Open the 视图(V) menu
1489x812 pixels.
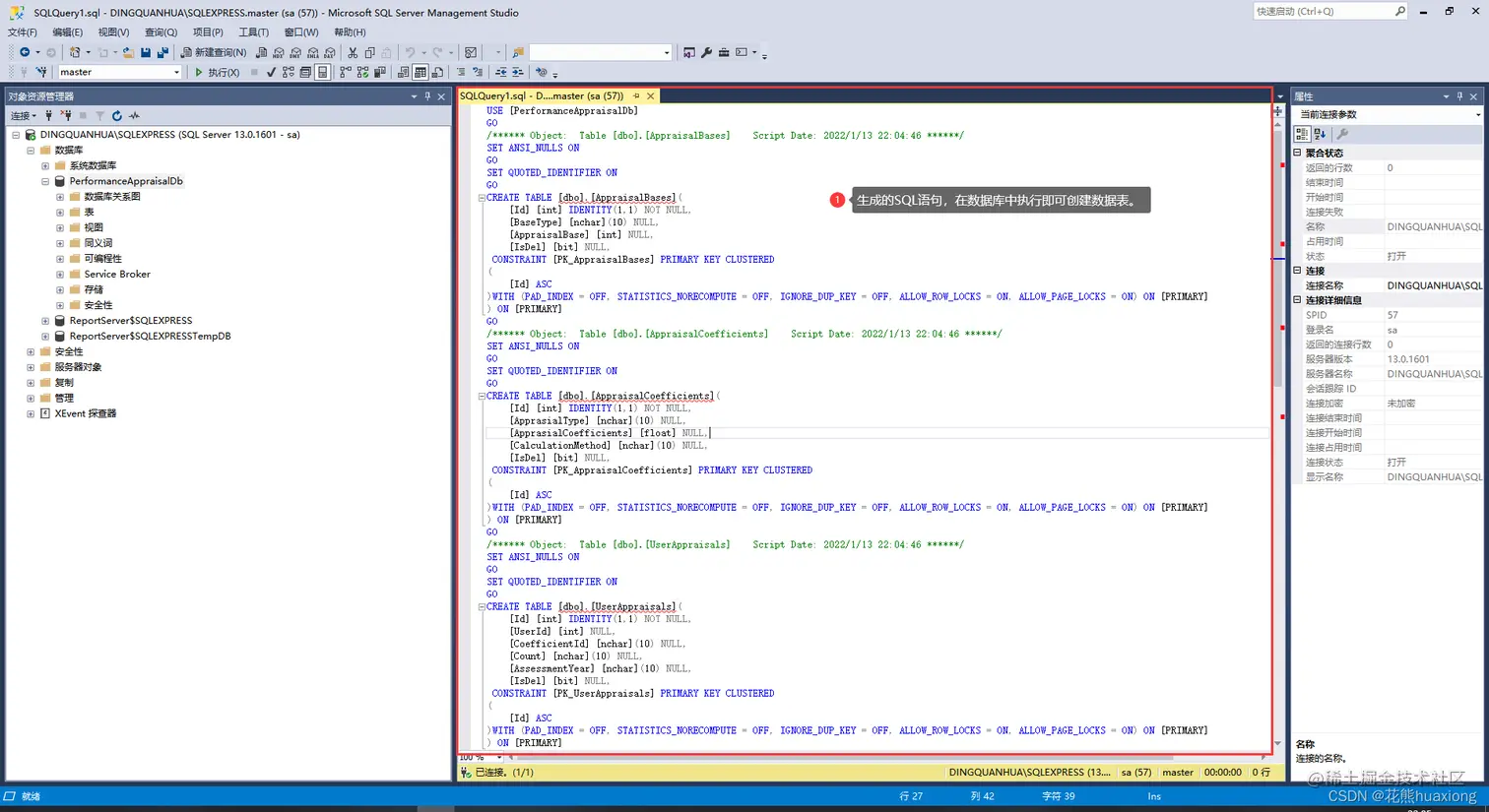click(114, 32)
